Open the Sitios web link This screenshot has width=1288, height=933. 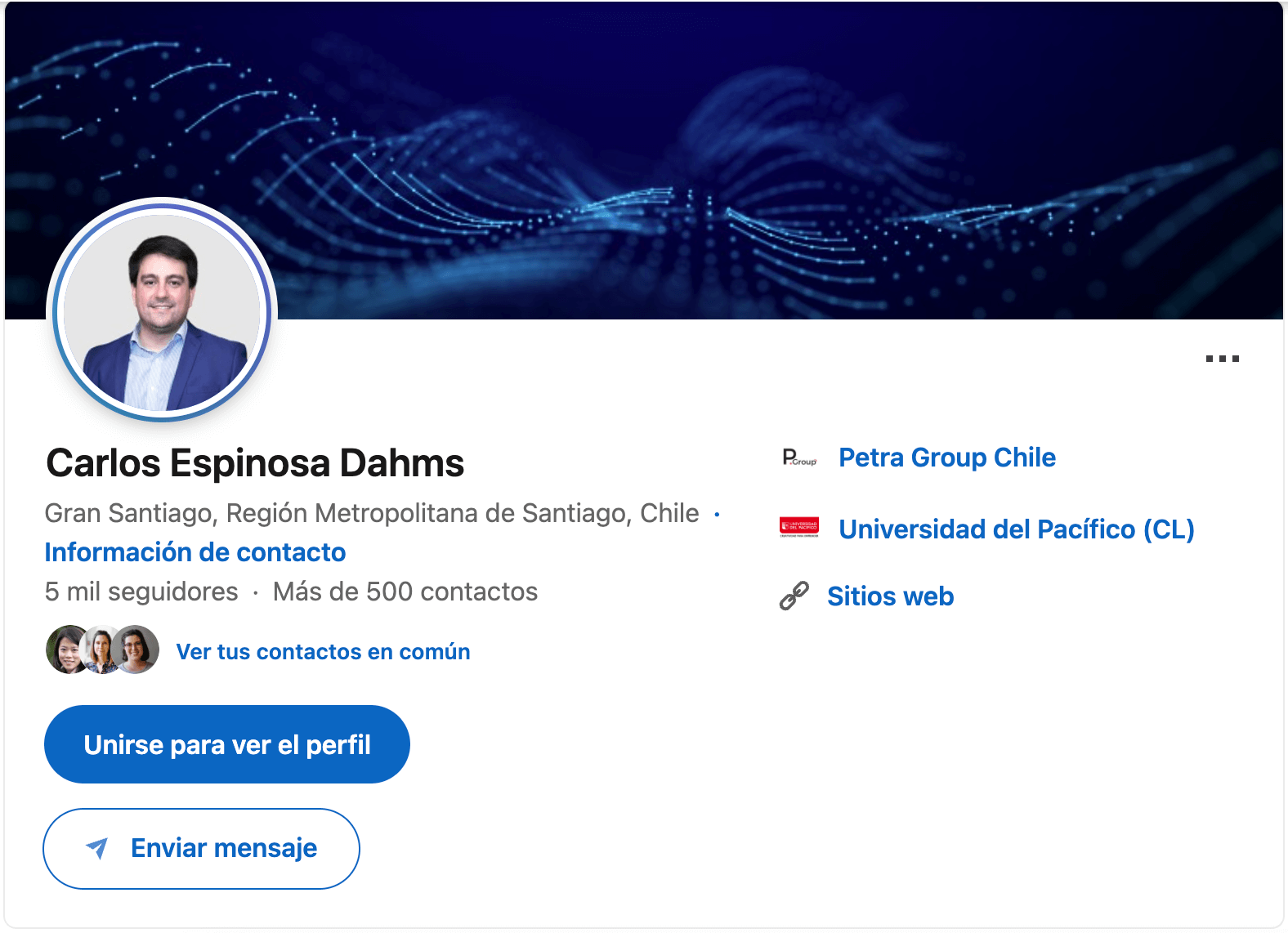(x=890, y=596)
